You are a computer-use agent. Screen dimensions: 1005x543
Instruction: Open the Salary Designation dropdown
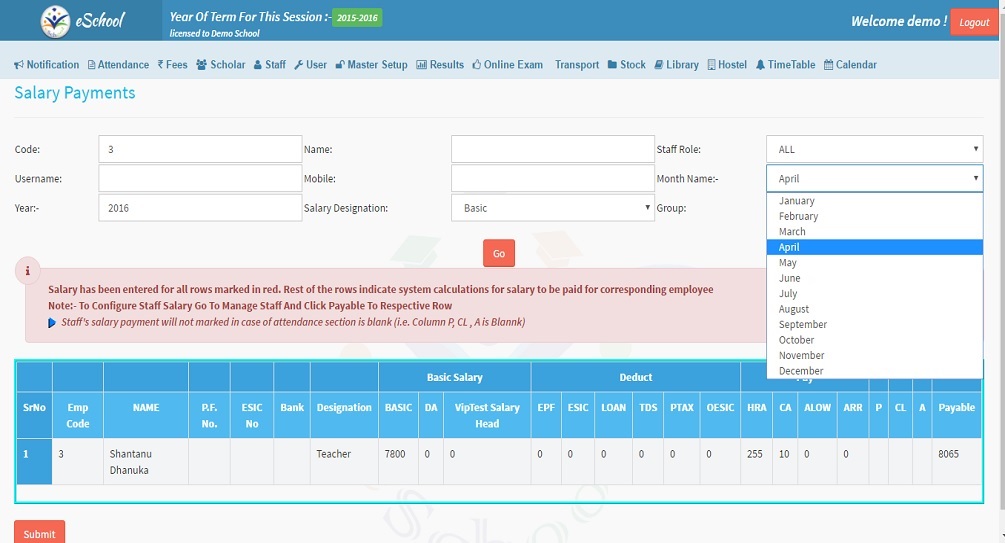pyautogui.click(x=552, y=208)
